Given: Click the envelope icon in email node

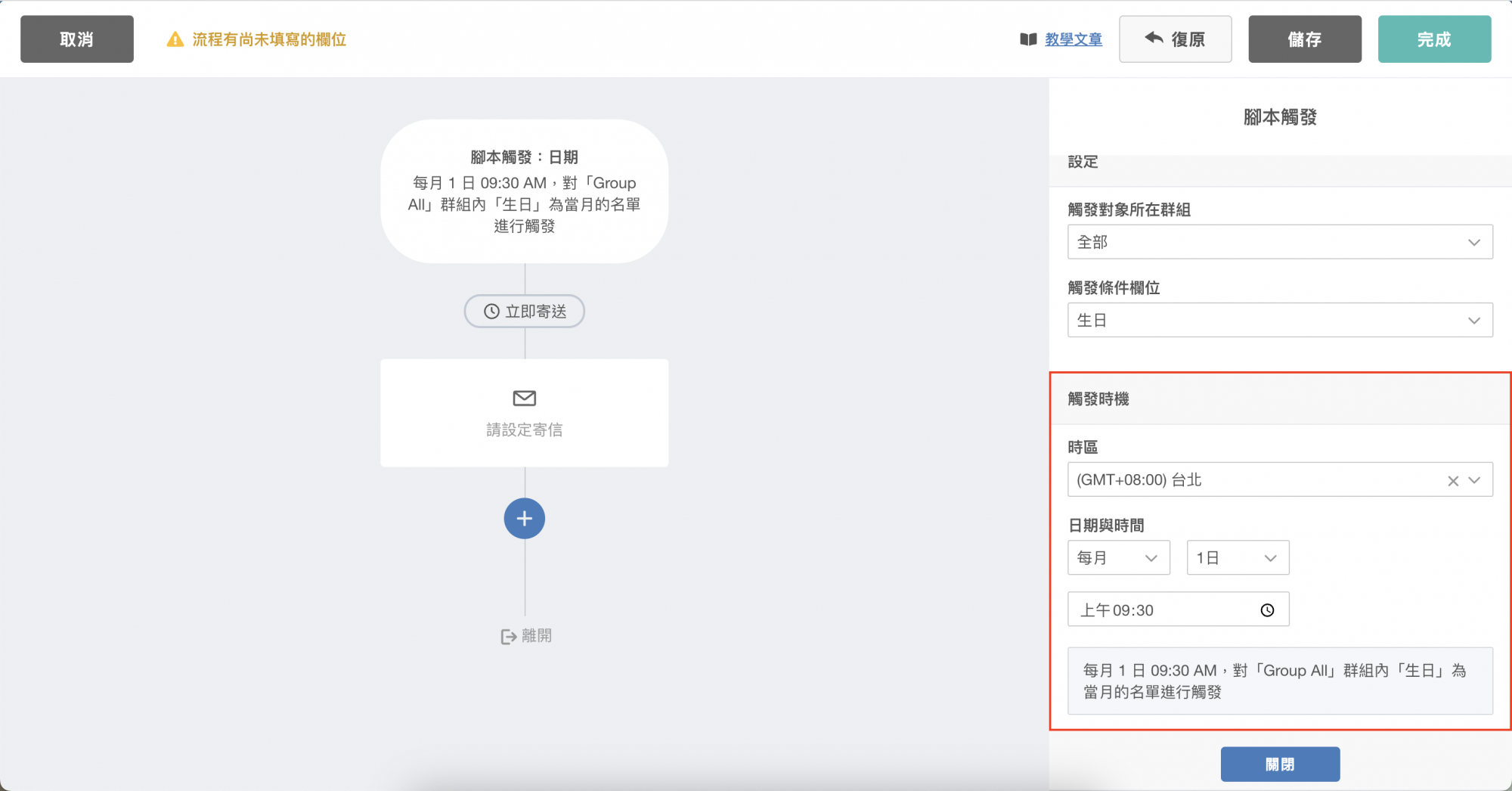Looking at the screenshot, I should [x=525, y=398].
